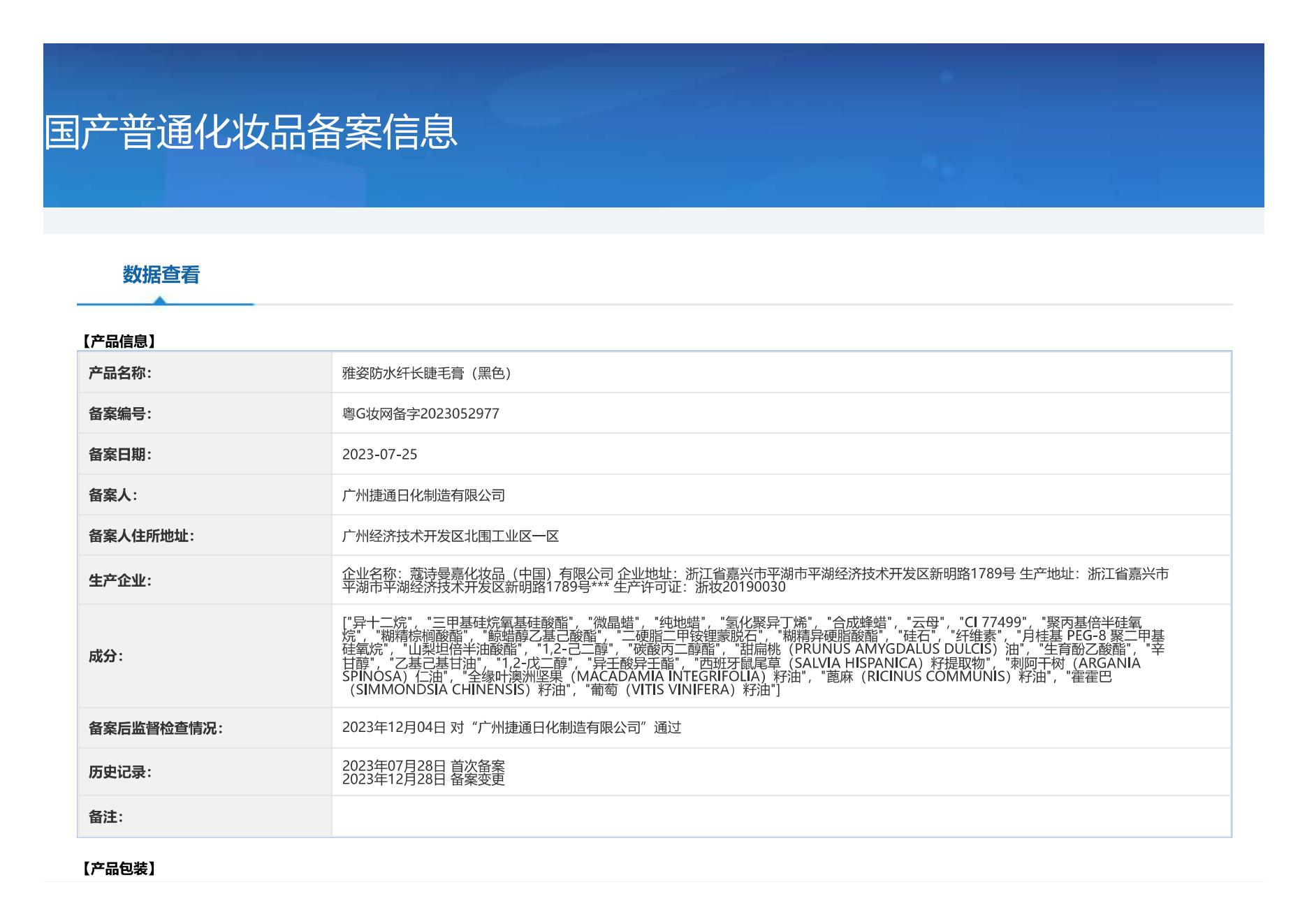Select filing number 粤G妆网备字2023052977

(421, 413)
